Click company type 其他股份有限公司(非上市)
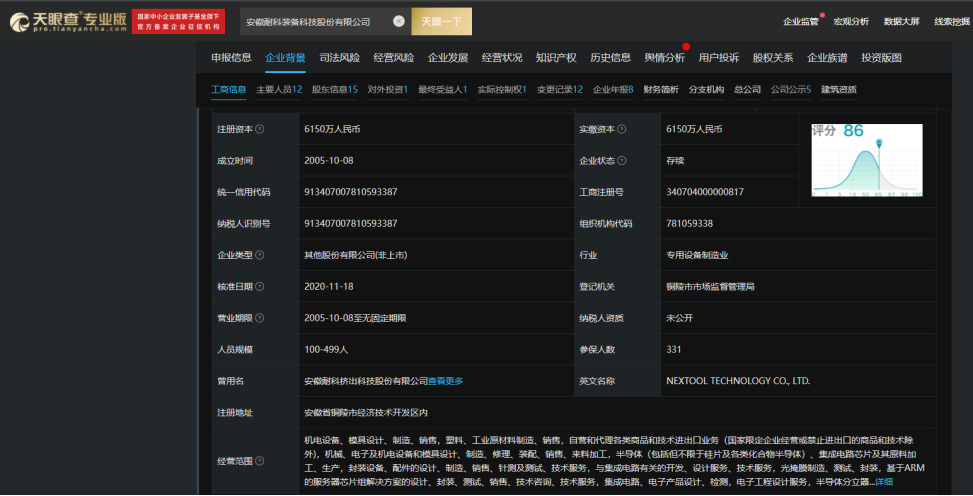The width and height of the screenshot is (973, 496). (x=356, y=255)
